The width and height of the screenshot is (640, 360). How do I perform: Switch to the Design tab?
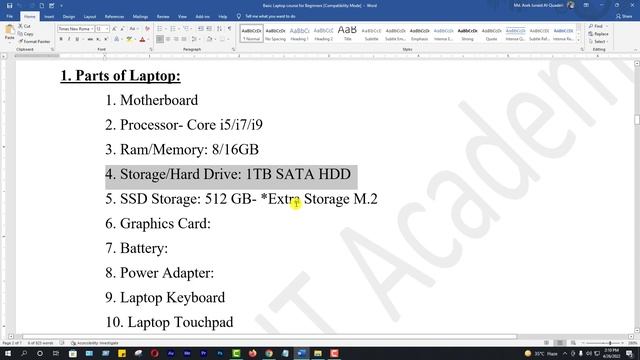[x=69, y=17]
